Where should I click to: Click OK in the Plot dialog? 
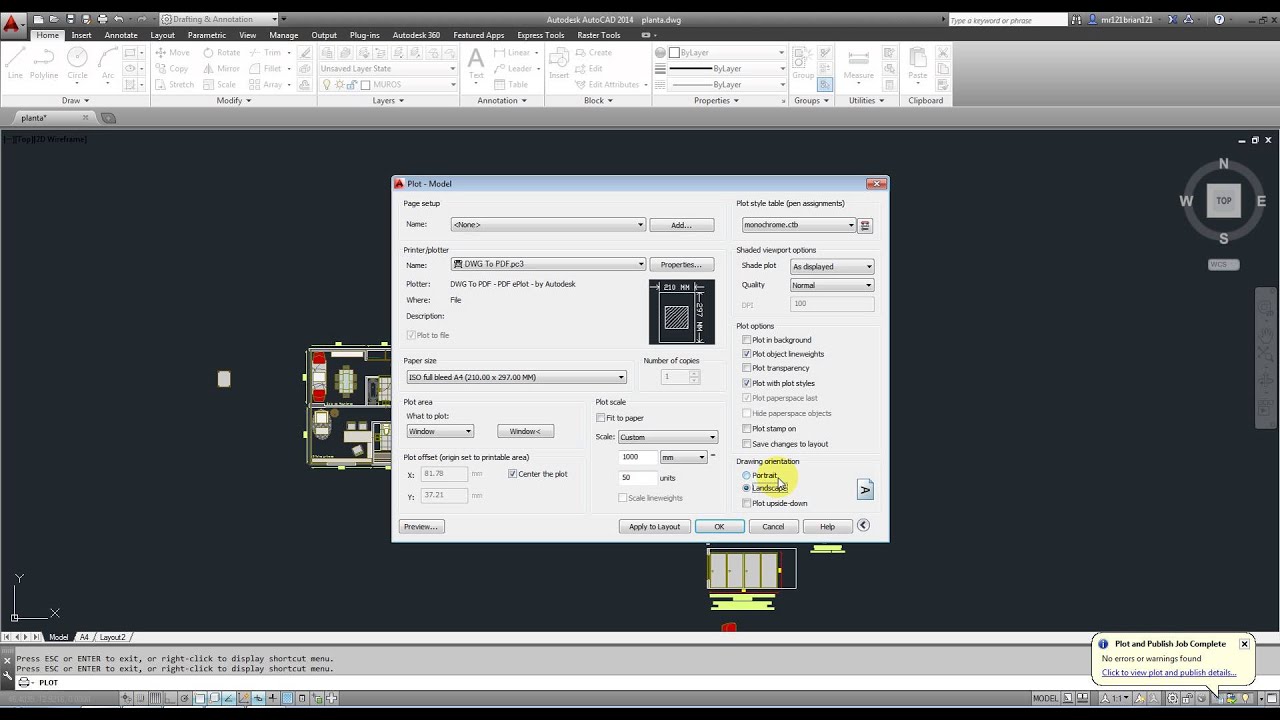pyautogui.click(x=719, y=526)
